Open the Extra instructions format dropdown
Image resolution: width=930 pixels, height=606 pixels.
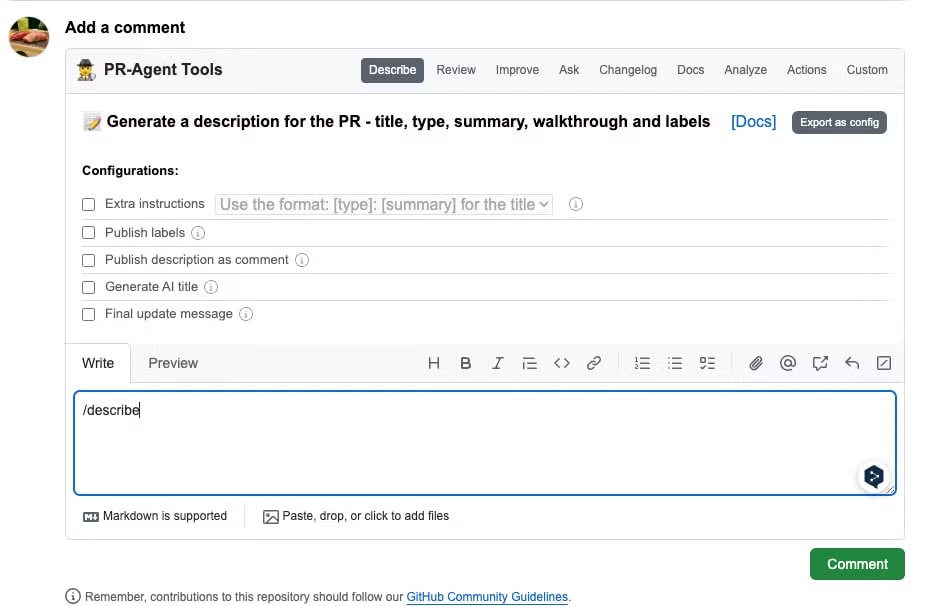point(384,205)
